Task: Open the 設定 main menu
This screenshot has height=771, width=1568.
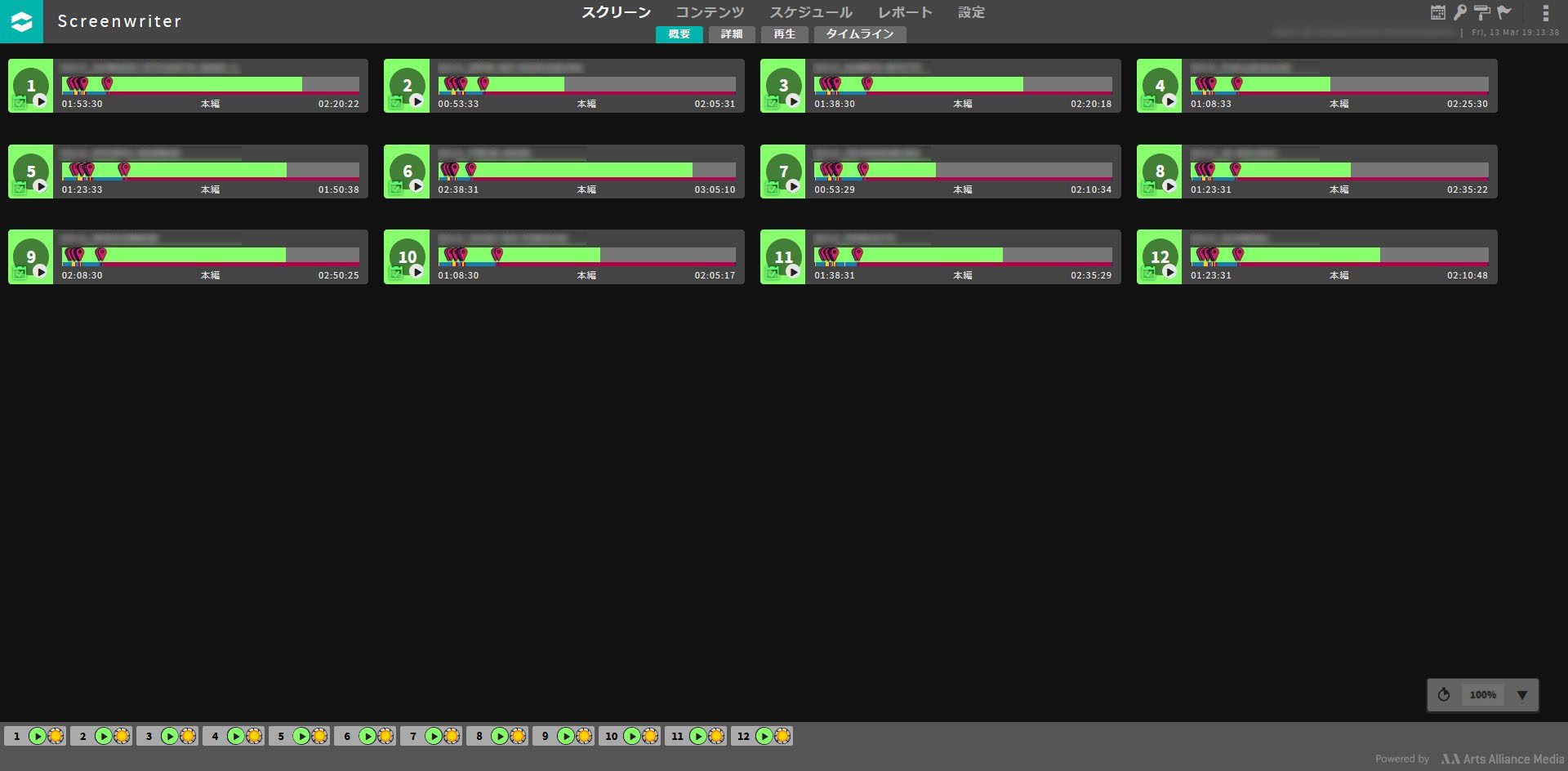Action: click(x=971, y=12)
